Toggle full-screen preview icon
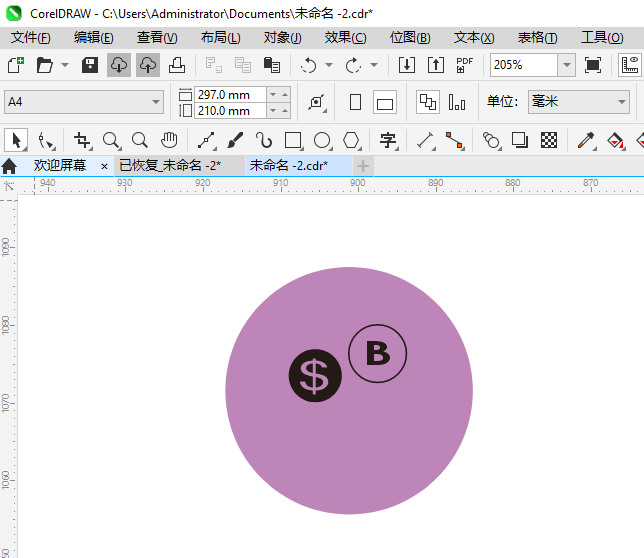Screen dimensions: 644x558 tap(593, 65)
